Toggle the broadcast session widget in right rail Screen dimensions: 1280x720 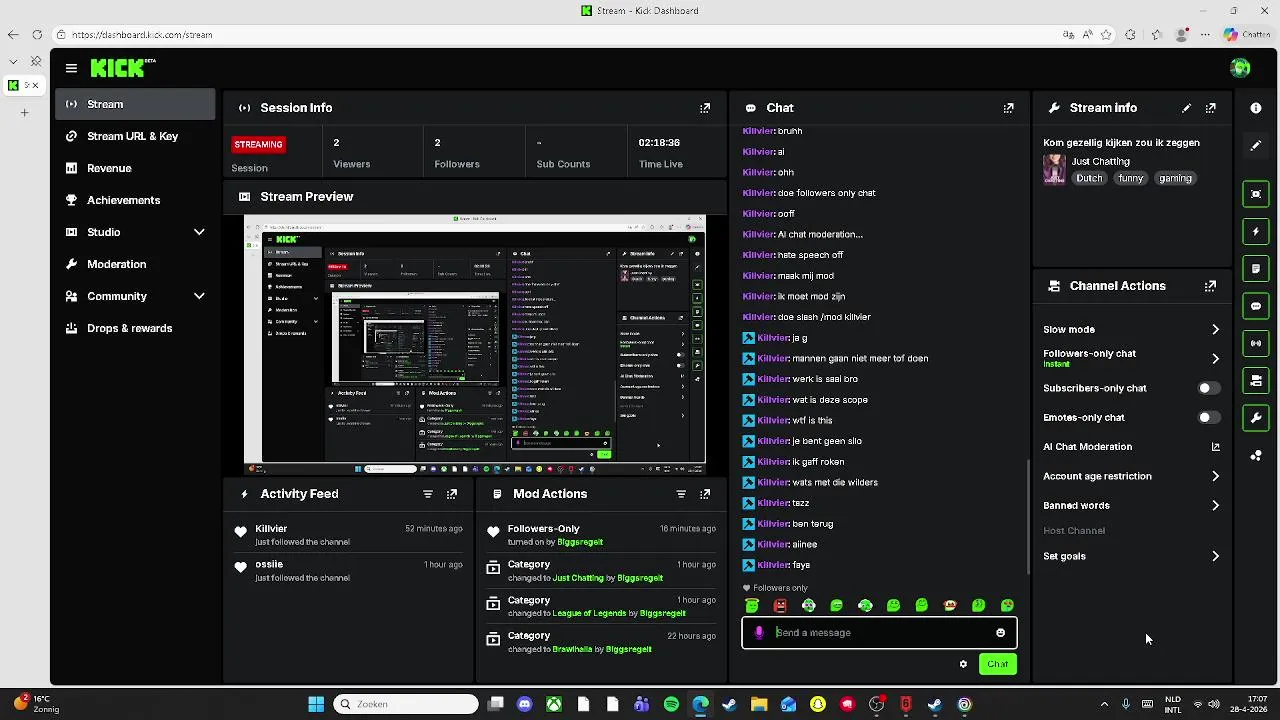coord(1256,343)
